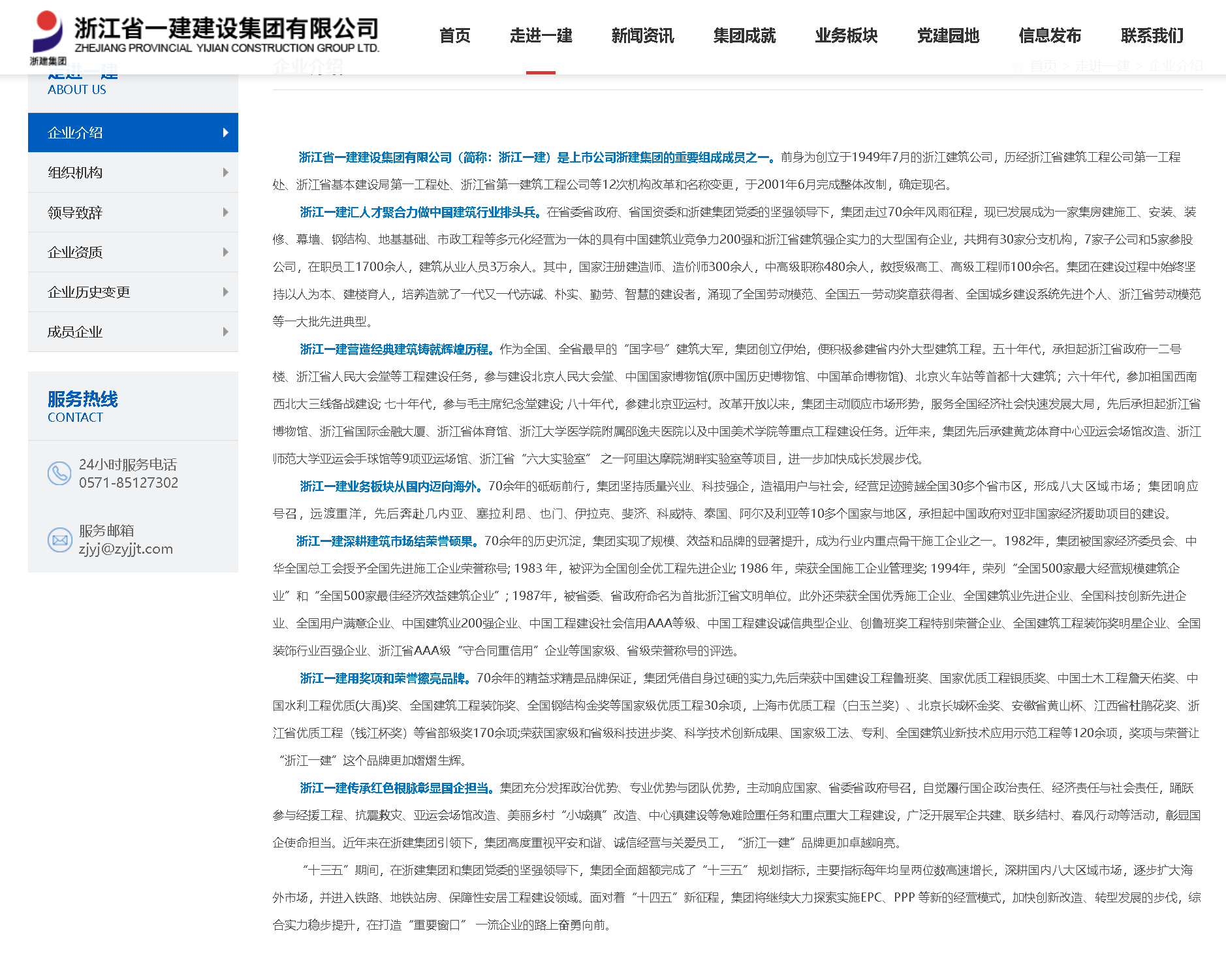This screenshot has width=1226, height=980.
Task: Click the arrow beside 企业介绍
Action: point(225,133)
